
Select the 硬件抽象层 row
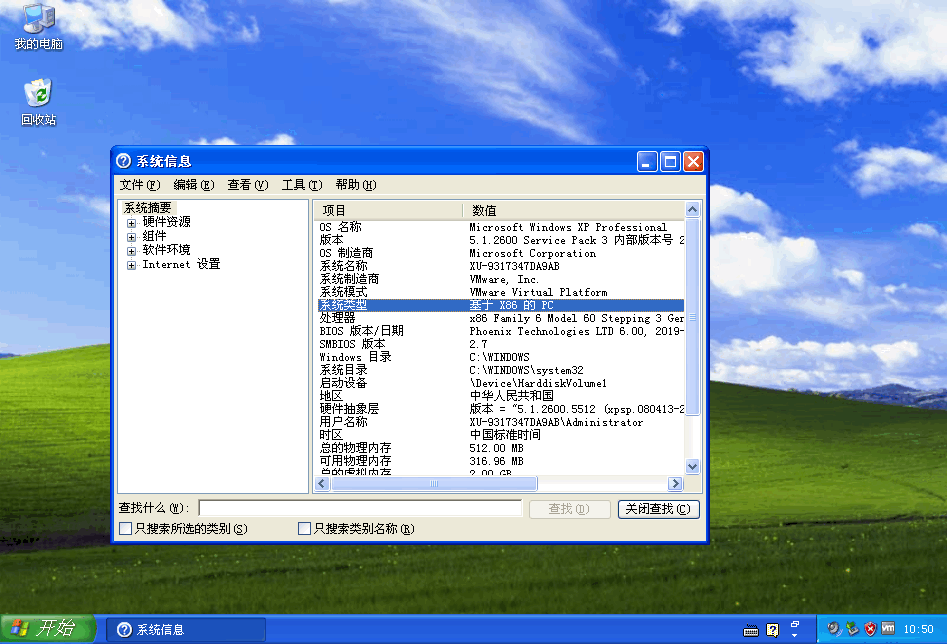[501, 410]
